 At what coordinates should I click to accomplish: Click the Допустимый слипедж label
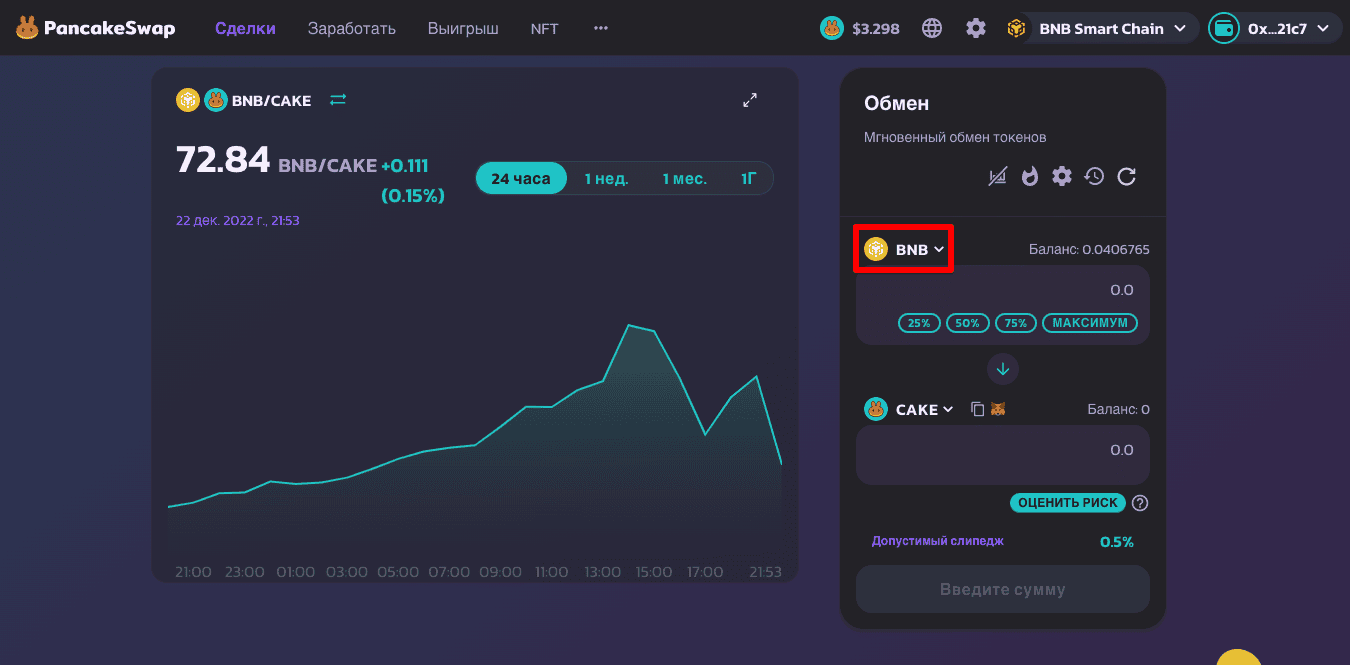tap(938, 541)
